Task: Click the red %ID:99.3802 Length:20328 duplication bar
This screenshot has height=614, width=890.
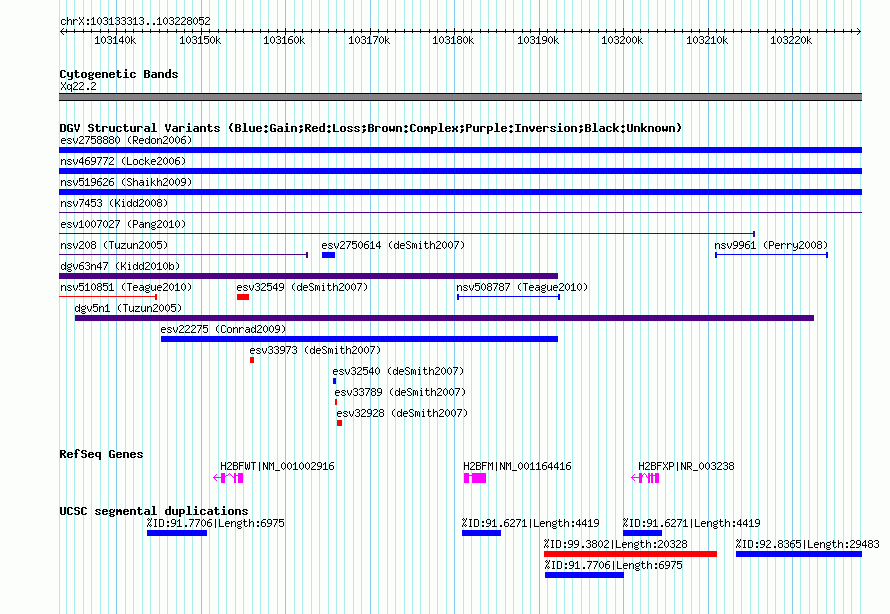Action: (630, 554)
